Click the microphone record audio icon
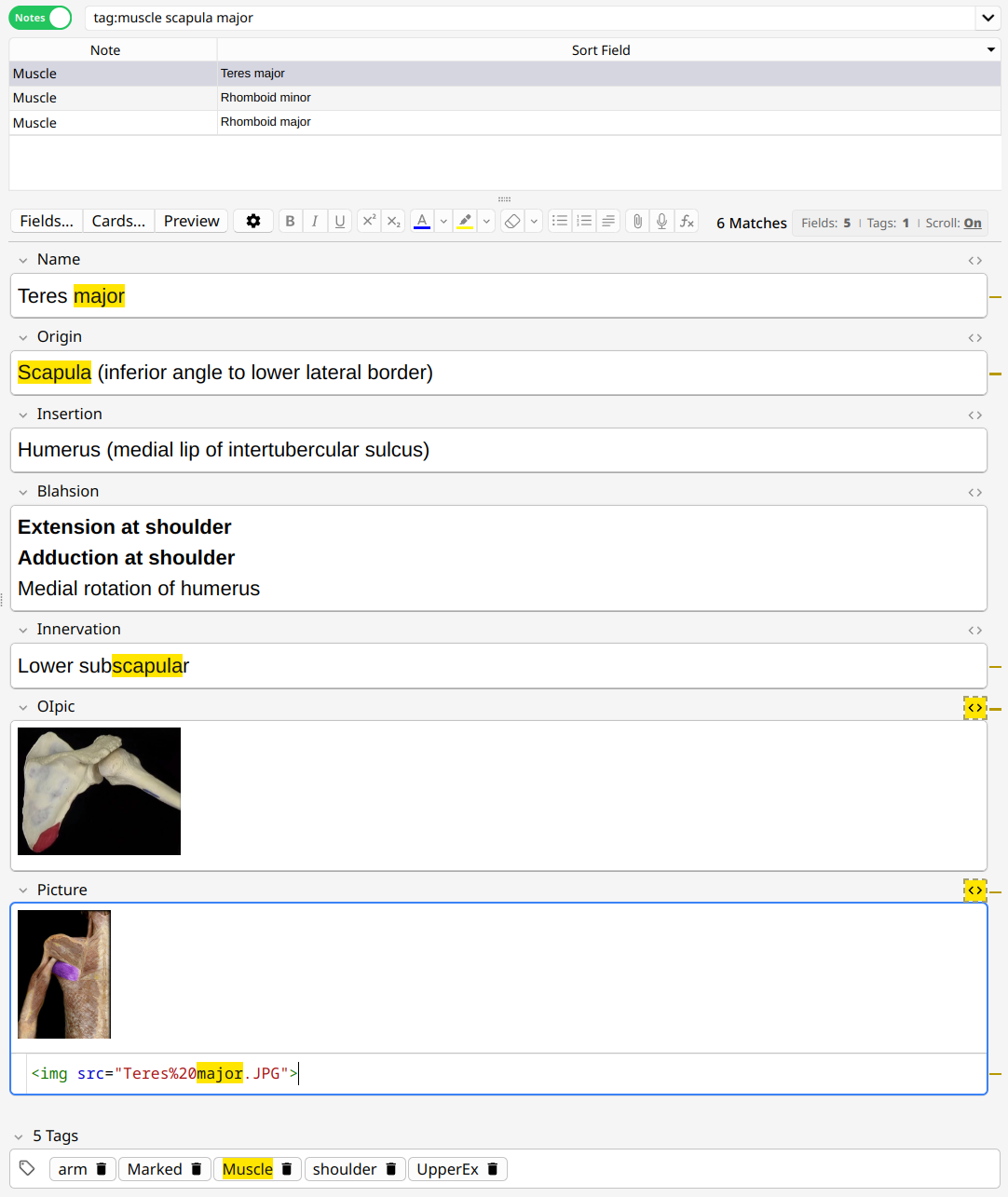The image size is (1008, 1197). (x=661, y=221)
